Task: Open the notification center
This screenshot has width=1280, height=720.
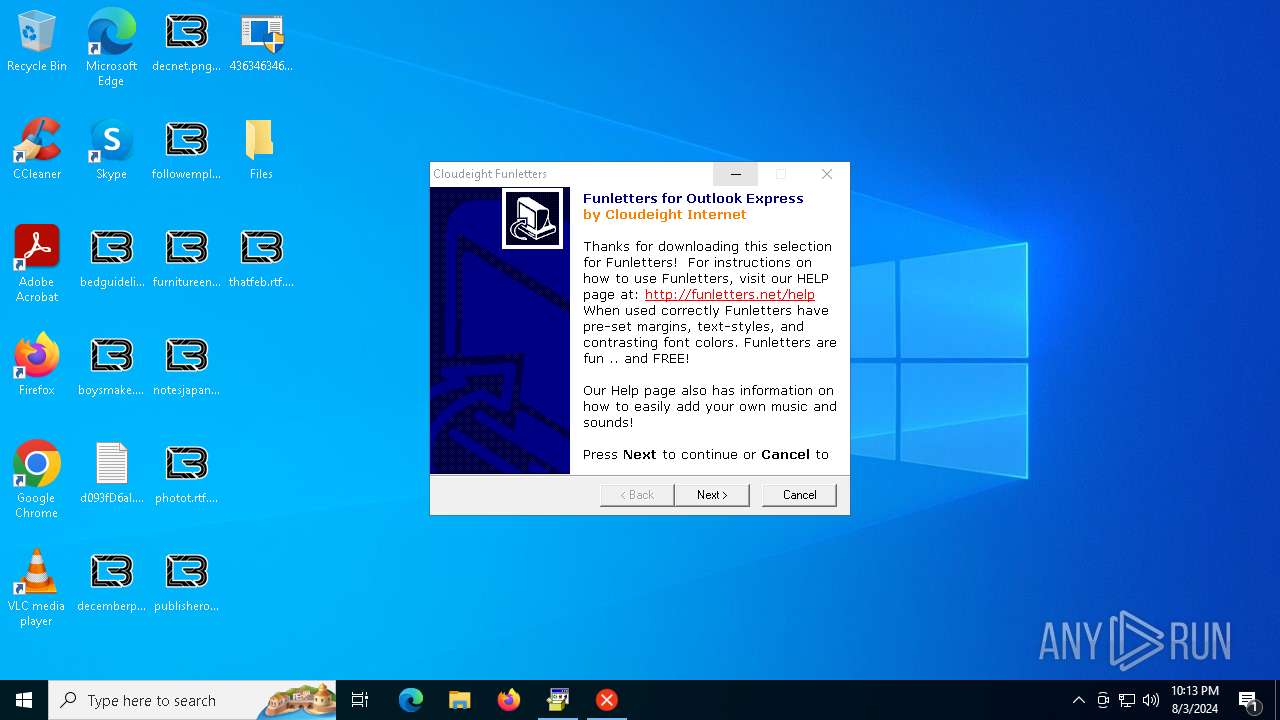Action: coord(1249,700)
